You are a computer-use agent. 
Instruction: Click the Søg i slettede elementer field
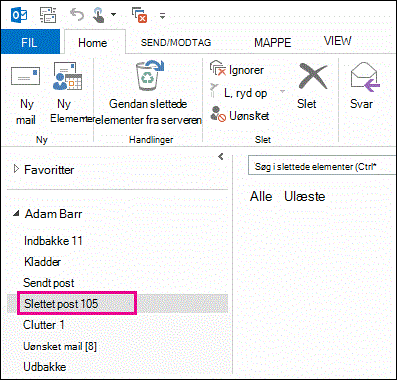pos(323,166)
